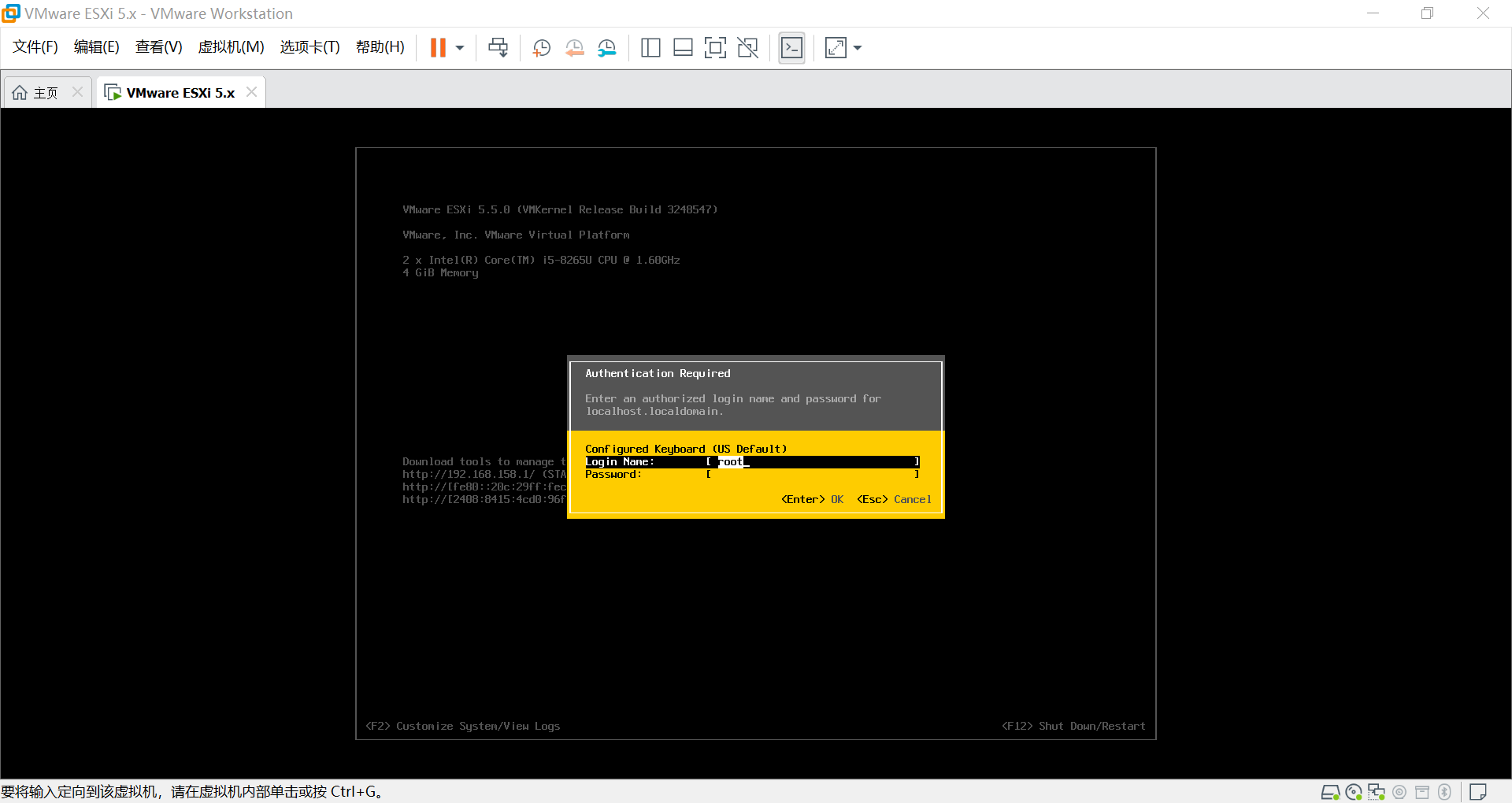The height and width of the screenshot is (803, 1512).
Task: Toggle the console view panel
Action: (x=791, y=47)
